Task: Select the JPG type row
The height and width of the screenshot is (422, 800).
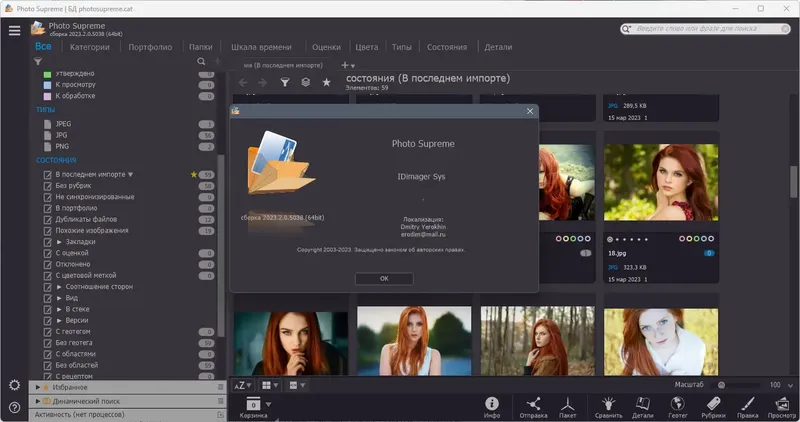Action: click(125, 135)
